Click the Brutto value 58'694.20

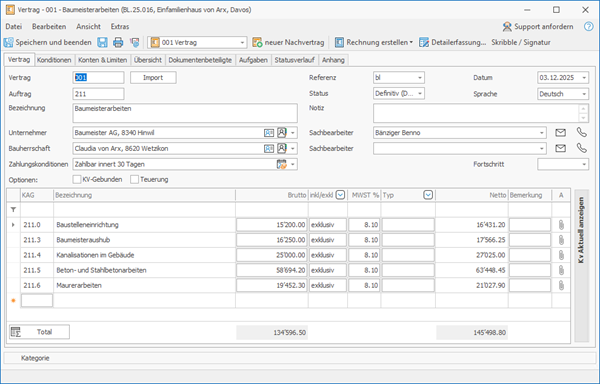[x=272, y=270]
